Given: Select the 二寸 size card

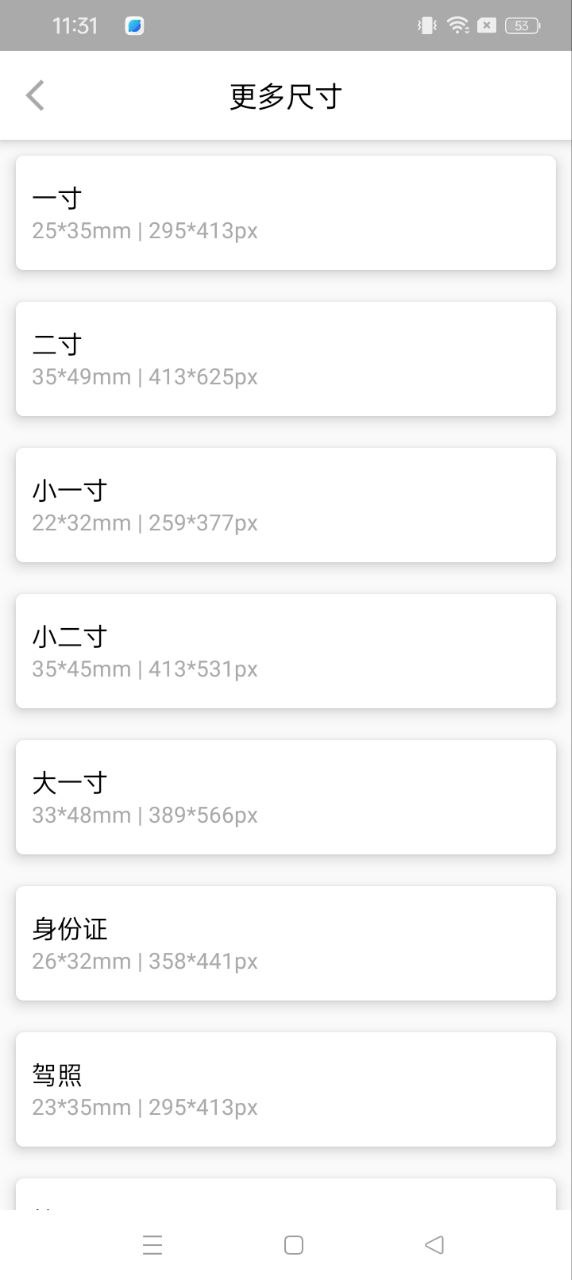Looking at the screenshot, I should coord(286,358).
